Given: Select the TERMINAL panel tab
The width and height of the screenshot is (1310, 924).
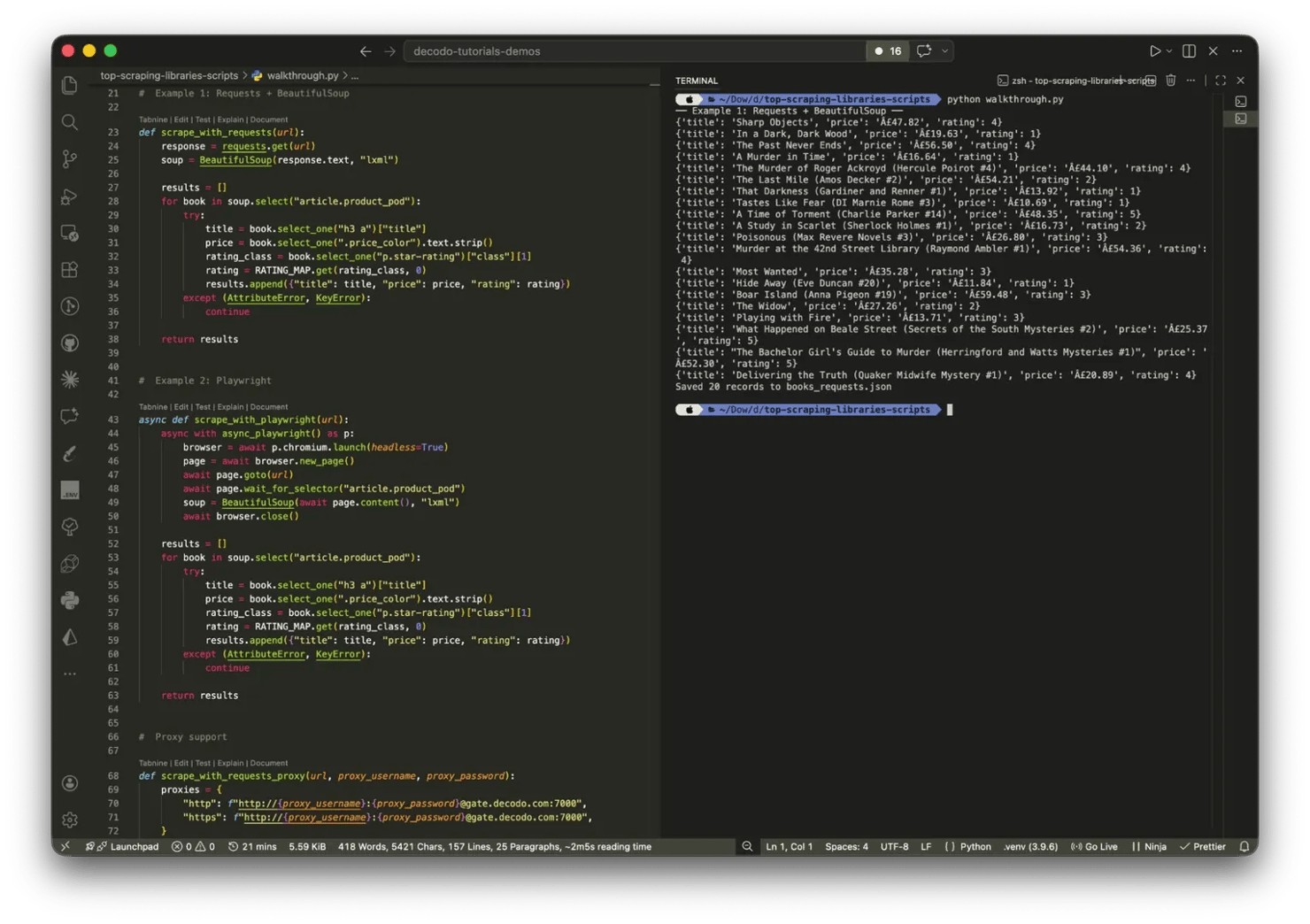Looking at the screenshot, I should click(697, 81).
